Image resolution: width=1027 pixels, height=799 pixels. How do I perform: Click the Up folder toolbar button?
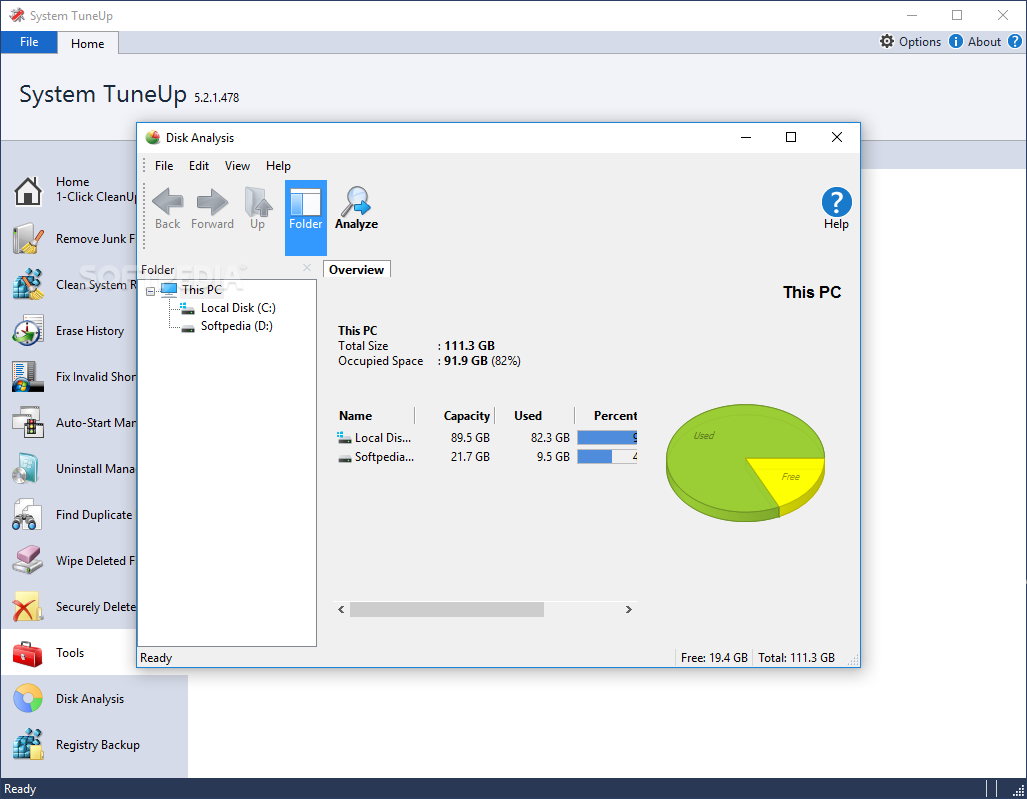(257, 209)
